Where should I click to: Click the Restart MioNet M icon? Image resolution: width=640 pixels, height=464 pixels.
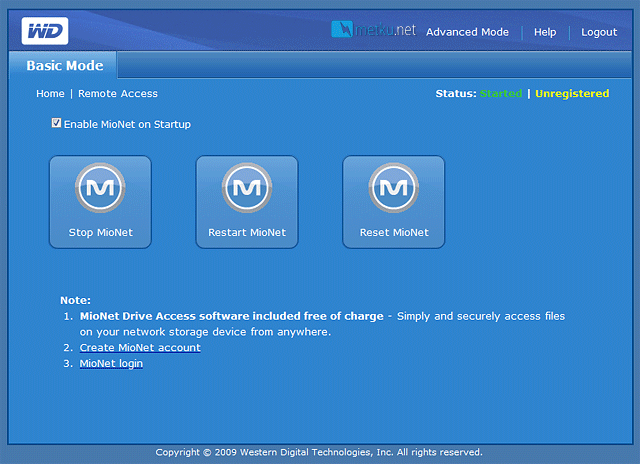pos(247,188)
